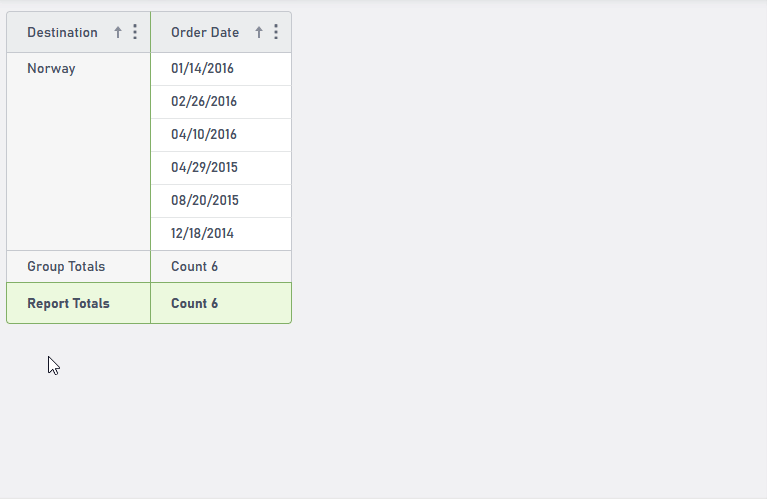The image size is (767, 499).
Task: Select the 01/14/2016 order date cell
Action: (204, 69)
